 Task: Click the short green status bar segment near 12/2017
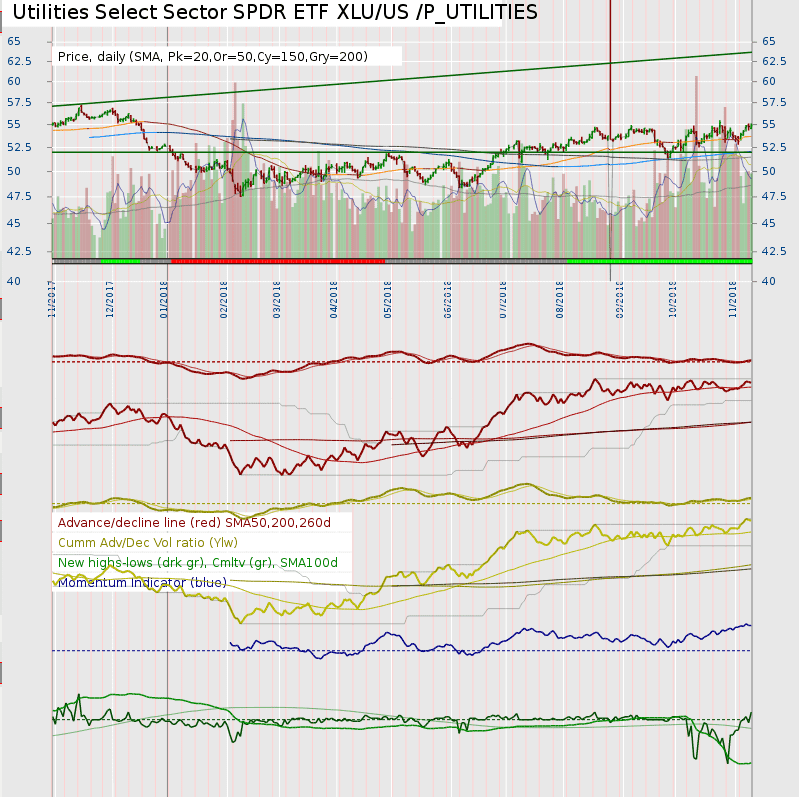120,261
